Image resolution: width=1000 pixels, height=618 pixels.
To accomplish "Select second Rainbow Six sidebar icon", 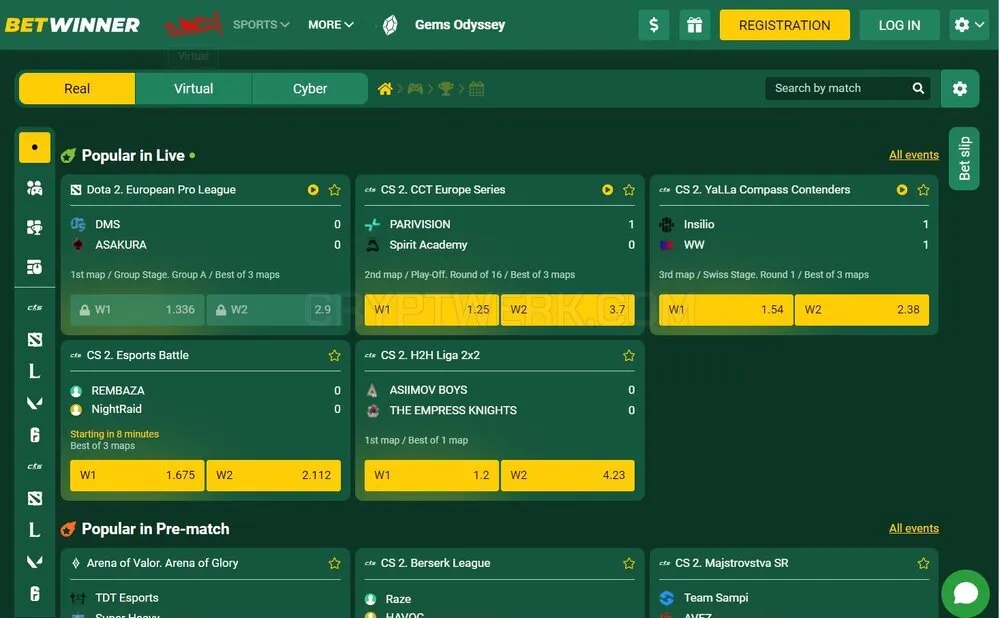I will click(34, 593).
